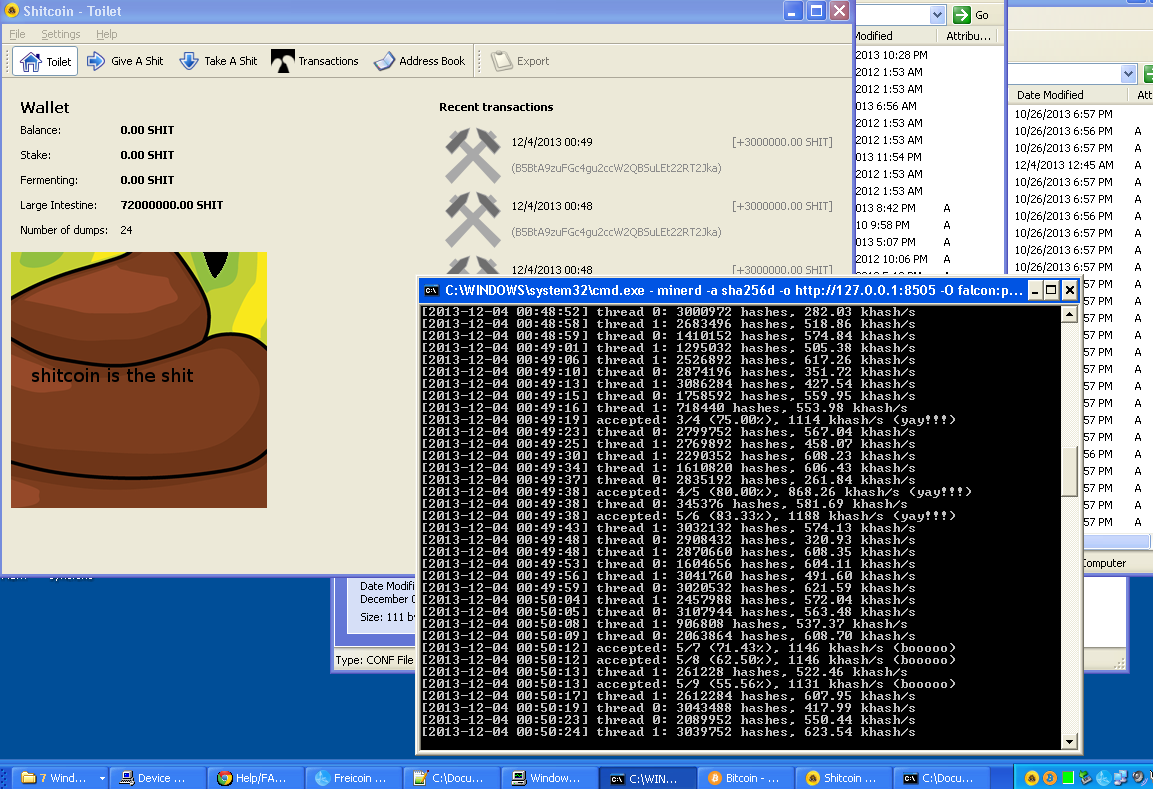The height and width of the screenshot is (789, 1153).
Task: Click the Type: CONF File details text
Action: coord(374,660)
